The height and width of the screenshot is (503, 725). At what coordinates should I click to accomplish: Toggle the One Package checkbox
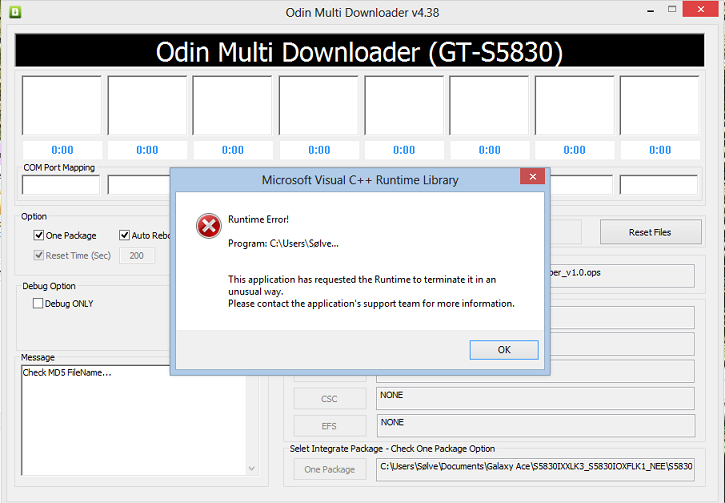(39, 235)
